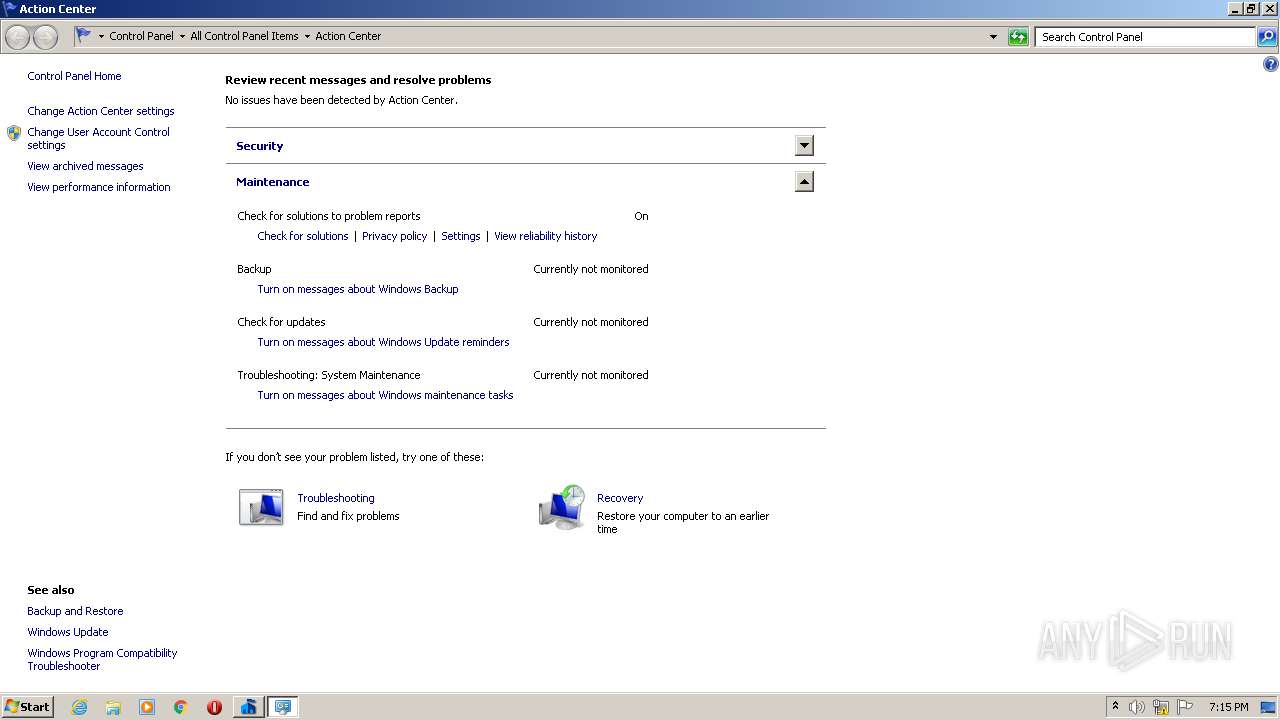Open dropdown arrow before Control Panel breadcrumb
The width and height of the screenshot is (1280, 720).
pyautogui.click(x=101, y=36)
